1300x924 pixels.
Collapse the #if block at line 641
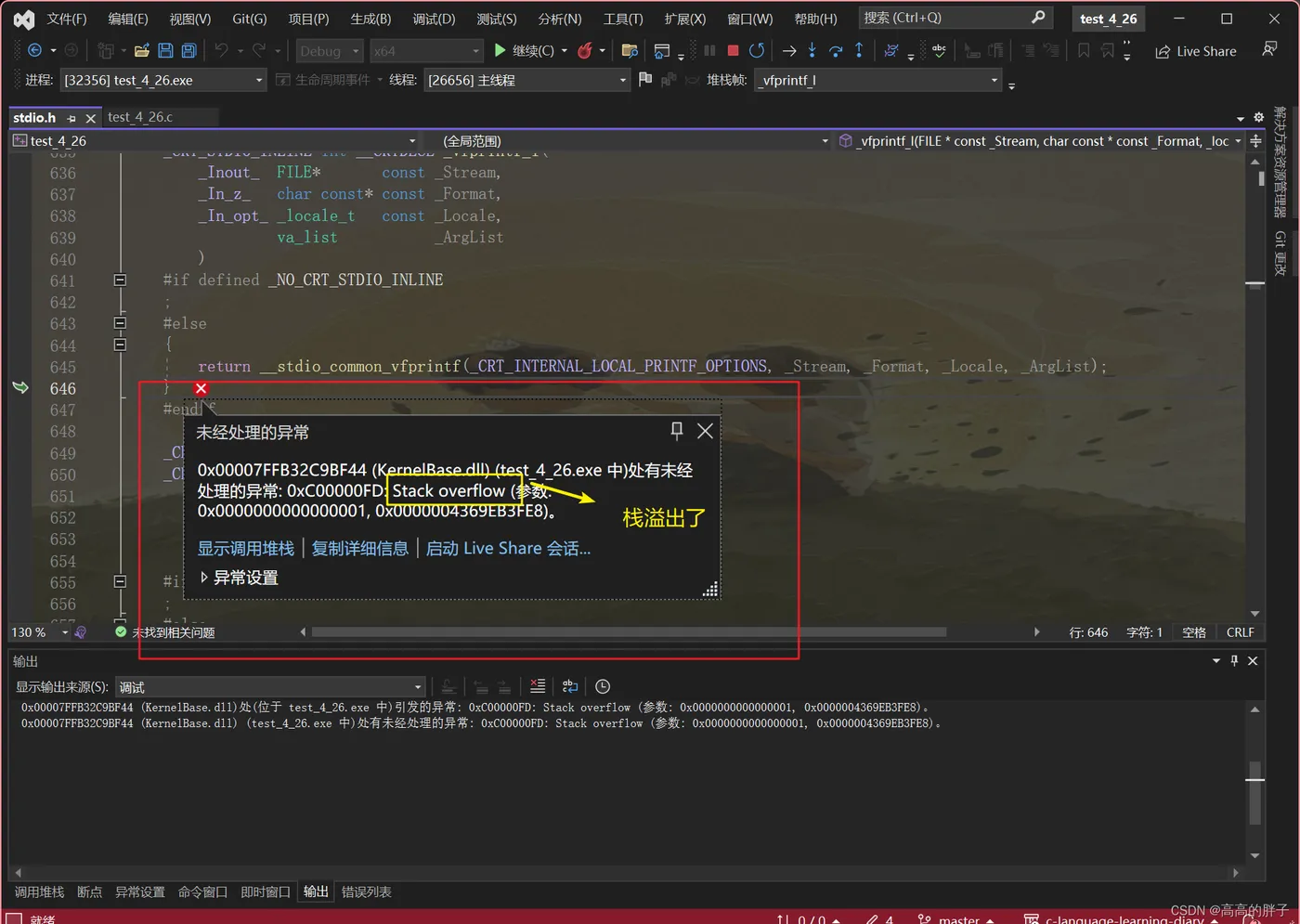tap(120, 280)
